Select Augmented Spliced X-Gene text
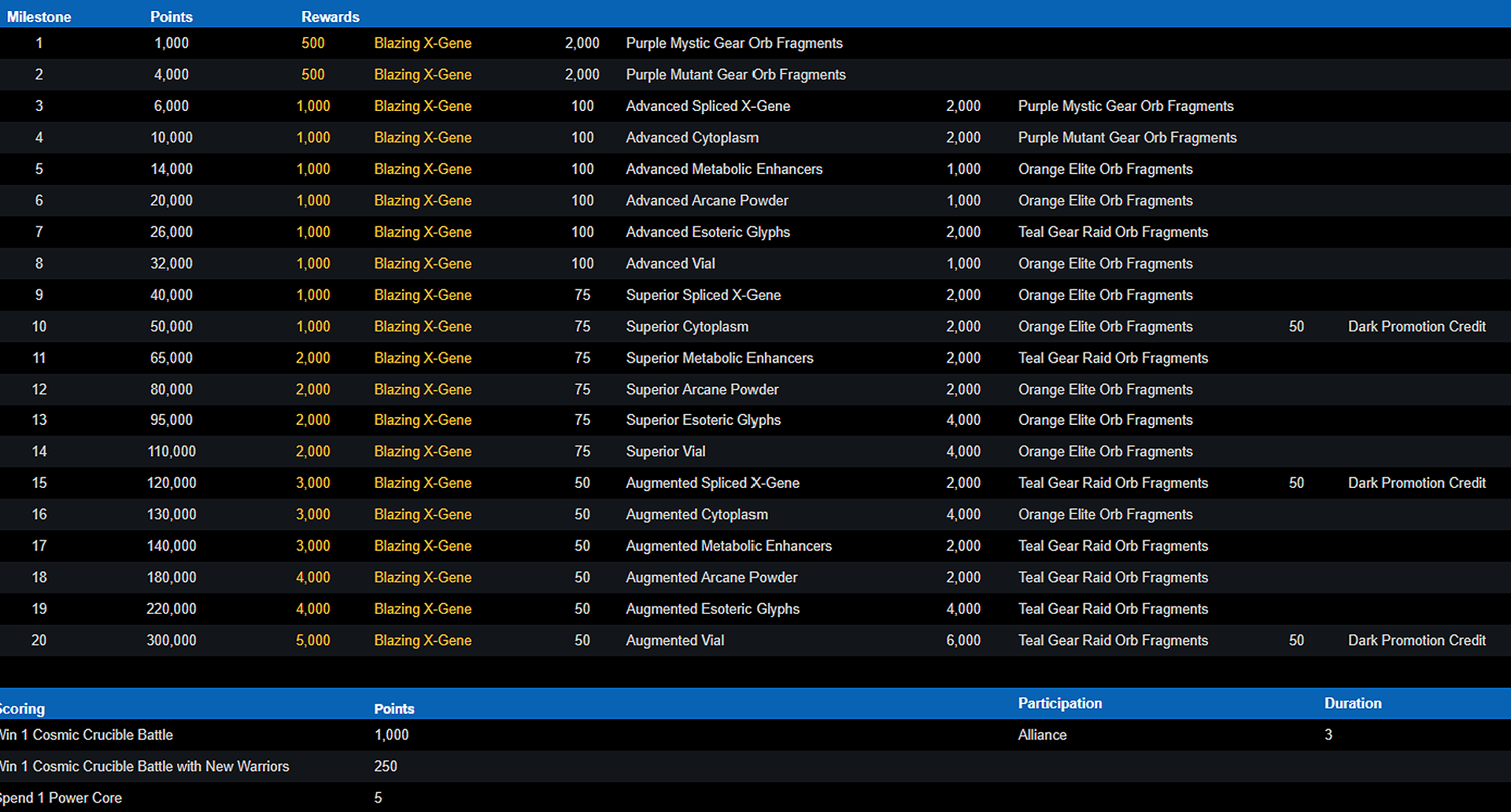This screenshot has height=812, width=1511. click(712, 483)
